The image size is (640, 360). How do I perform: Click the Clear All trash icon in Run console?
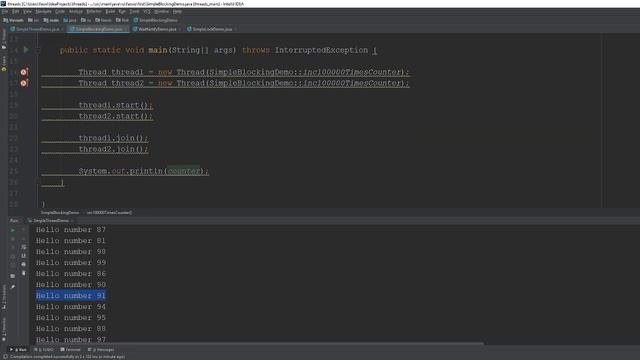[x=24, y=273]
